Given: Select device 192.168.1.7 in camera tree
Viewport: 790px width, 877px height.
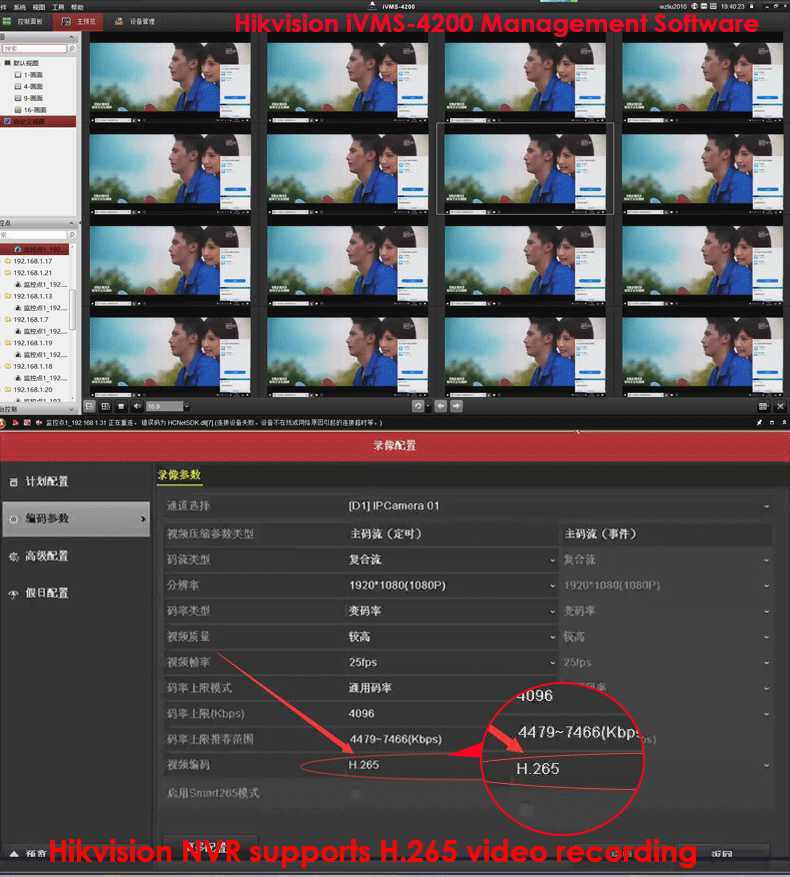Looking at the screenshot, I should tap(31, 320).
